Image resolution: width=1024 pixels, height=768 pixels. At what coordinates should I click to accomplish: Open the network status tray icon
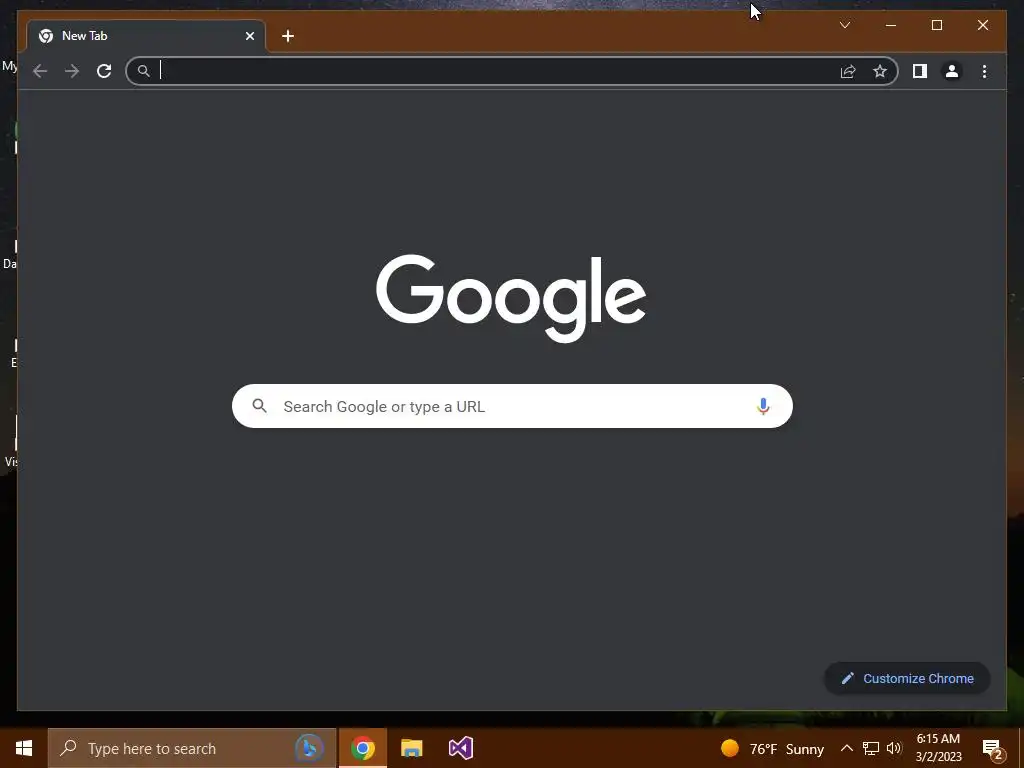tap(871, 748)
